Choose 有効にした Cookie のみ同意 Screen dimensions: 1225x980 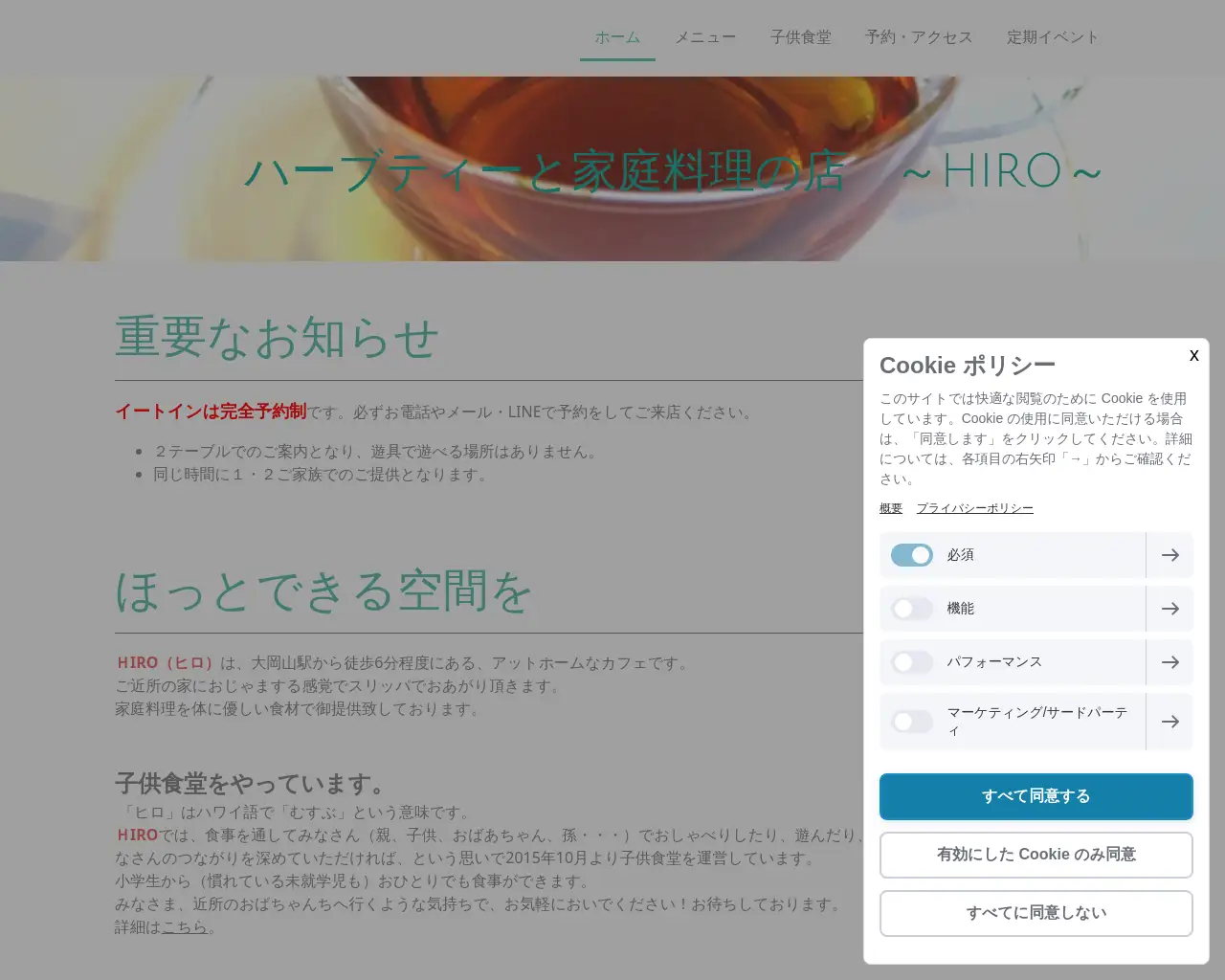click(x=1036, y=855)
